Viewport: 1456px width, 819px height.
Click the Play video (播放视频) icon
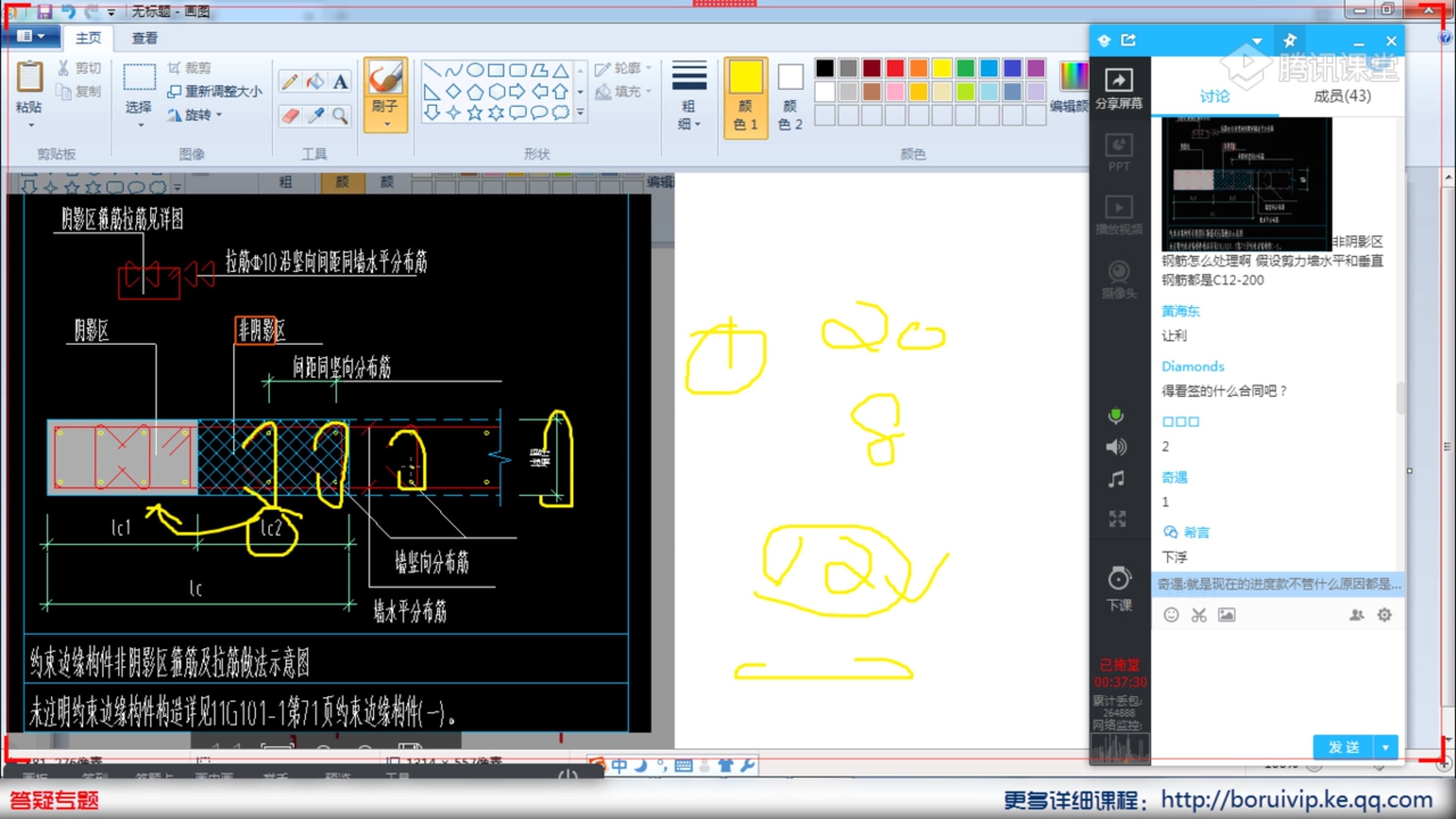pos(1119,215)
